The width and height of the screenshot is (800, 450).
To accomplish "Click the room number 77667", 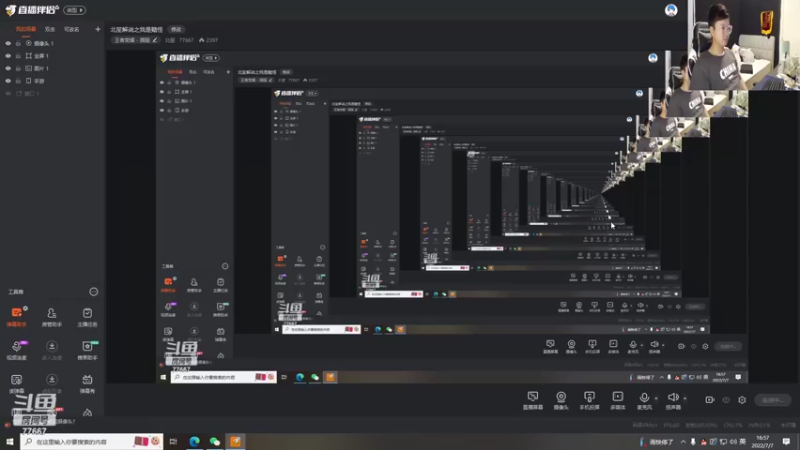I will point(186,40).
